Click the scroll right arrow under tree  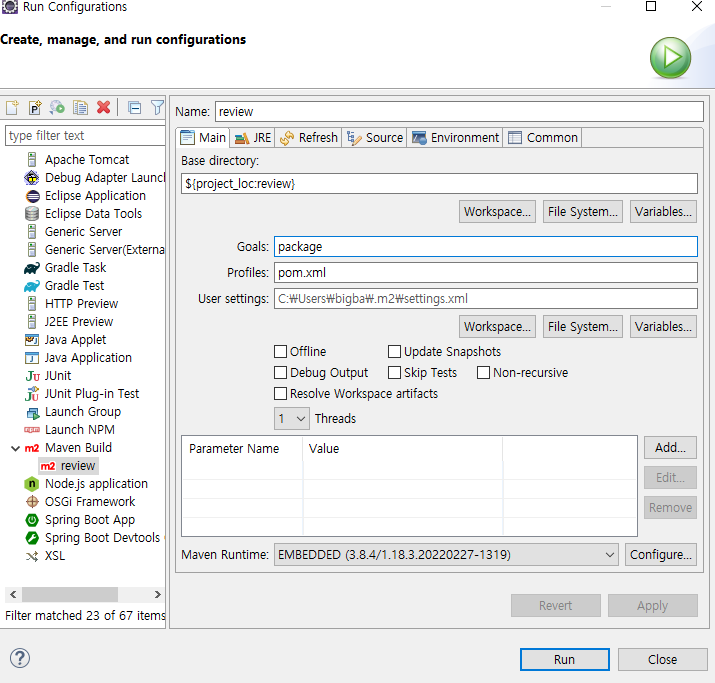pos(157,595)
